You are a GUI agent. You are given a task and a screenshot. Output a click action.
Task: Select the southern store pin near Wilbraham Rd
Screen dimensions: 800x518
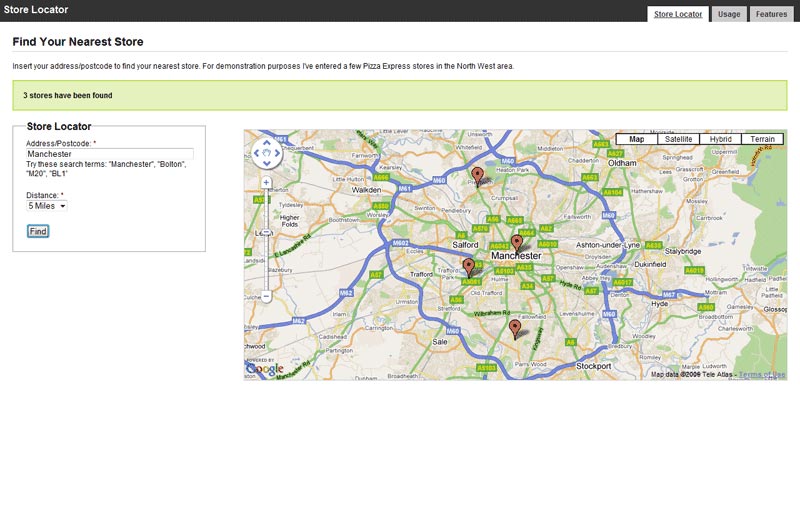coord(515,328)
